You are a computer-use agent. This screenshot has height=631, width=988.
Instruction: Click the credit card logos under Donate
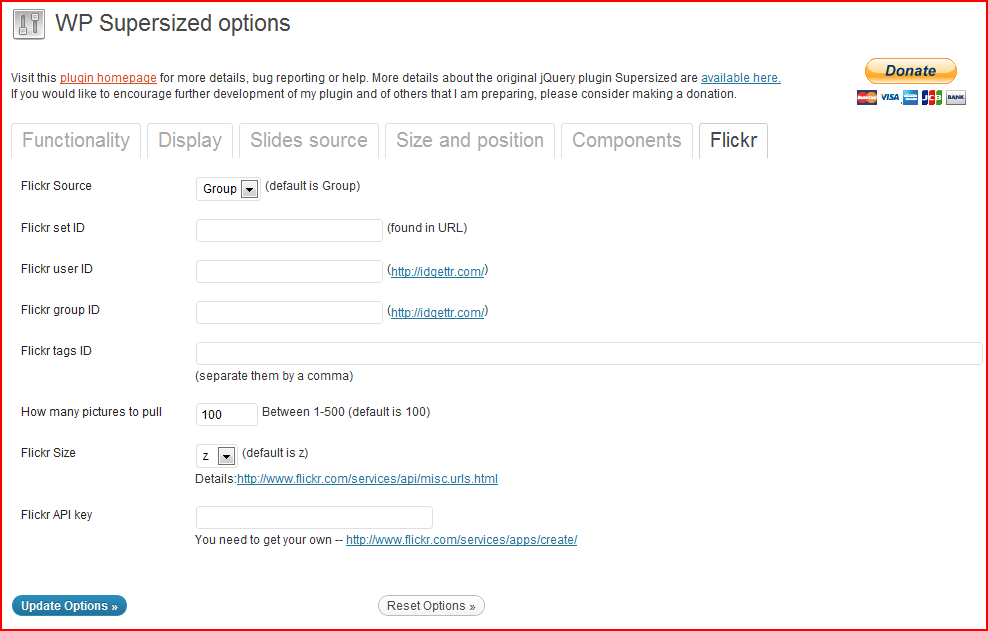[910, 97]
